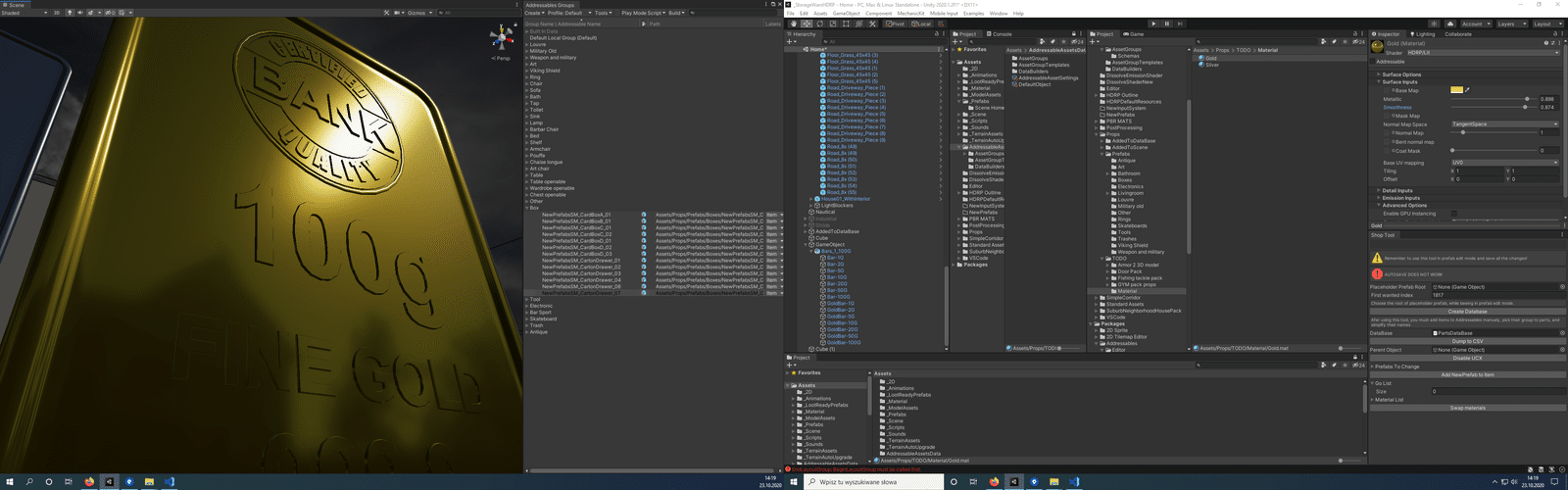Viewport: 1568px width, 490px height.
Task: Open the Base UV mapping dropdown
Action: click(x=1505, y=163)
